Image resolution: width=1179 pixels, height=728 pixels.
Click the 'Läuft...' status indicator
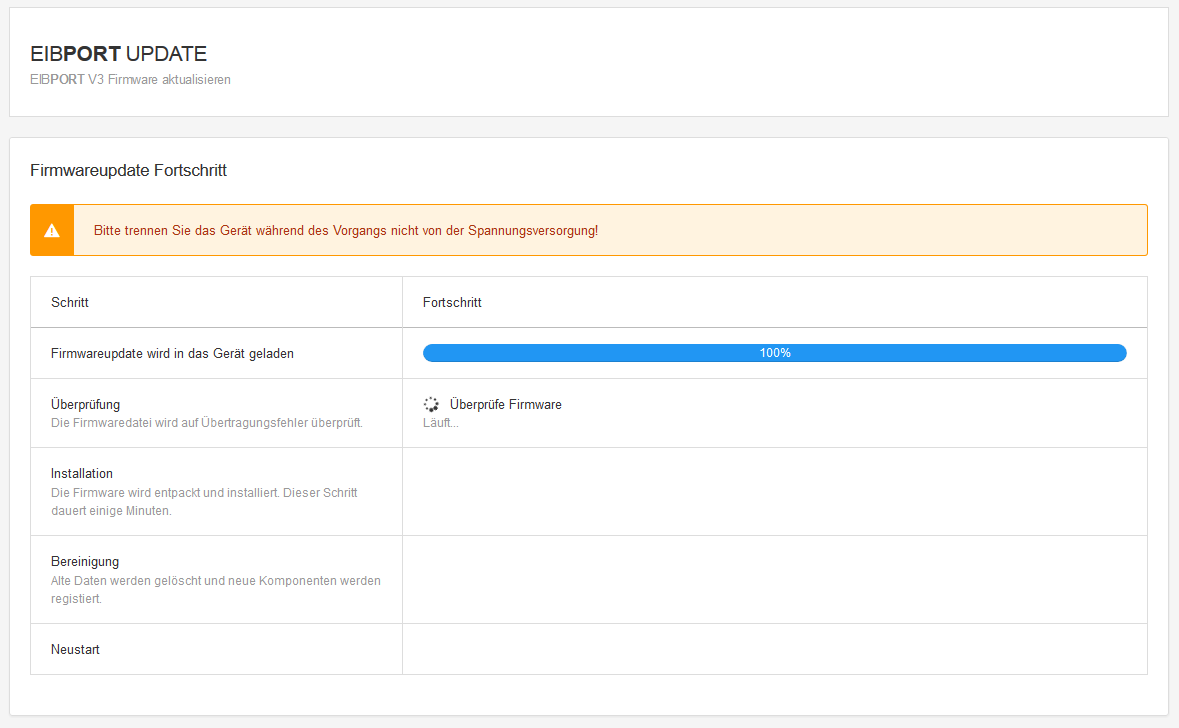441,423
